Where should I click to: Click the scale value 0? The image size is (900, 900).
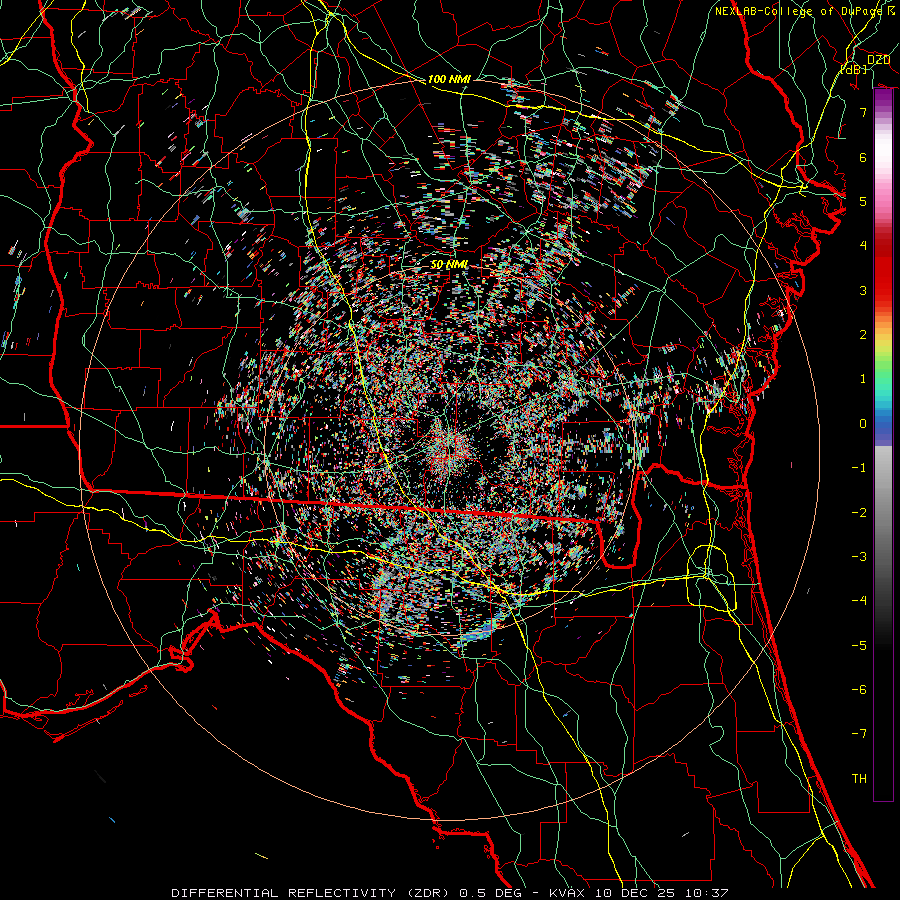[x=863, y=423]
